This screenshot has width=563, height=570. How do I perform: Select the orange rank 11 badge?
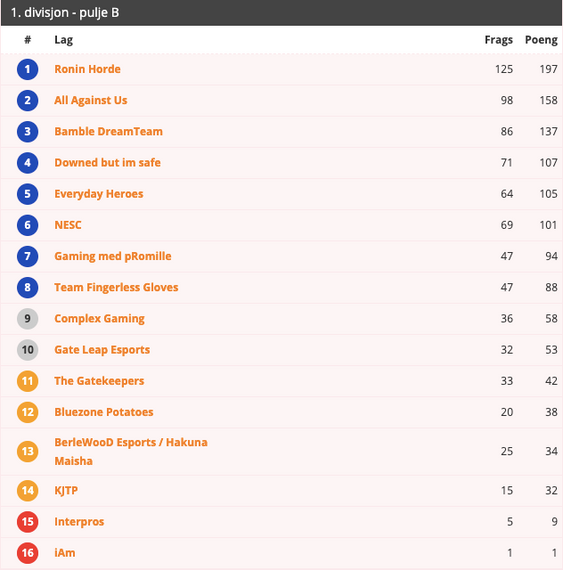click(x=28, y=381)
